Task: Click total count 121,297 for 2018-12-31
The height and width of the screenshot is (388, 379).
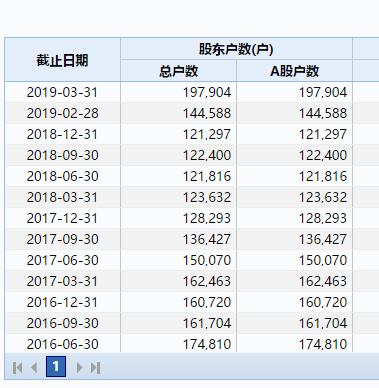Action: point(179,134)
